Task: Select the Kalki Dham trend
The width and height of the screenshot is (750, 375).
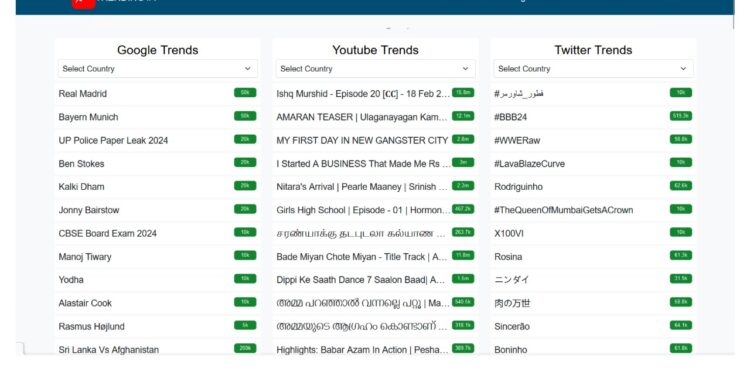Action: tap(81, 187)
